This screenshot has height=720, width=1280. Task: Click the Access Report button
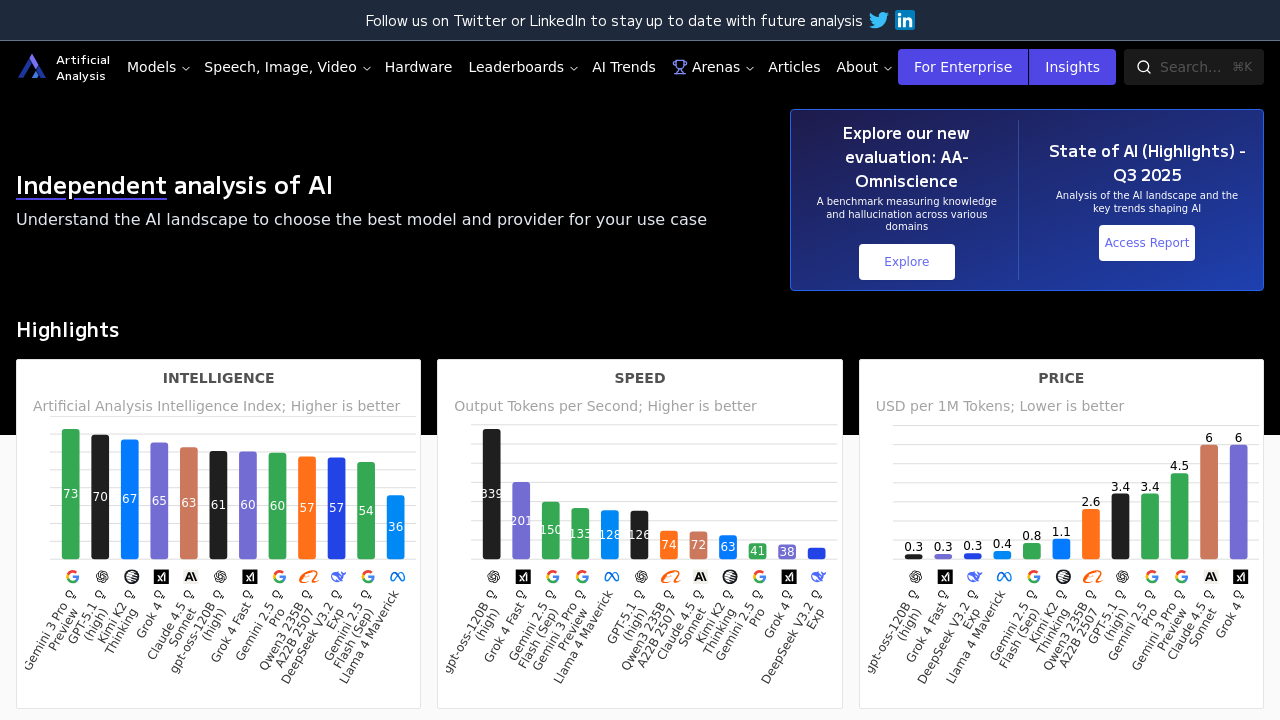[1146, 242]
